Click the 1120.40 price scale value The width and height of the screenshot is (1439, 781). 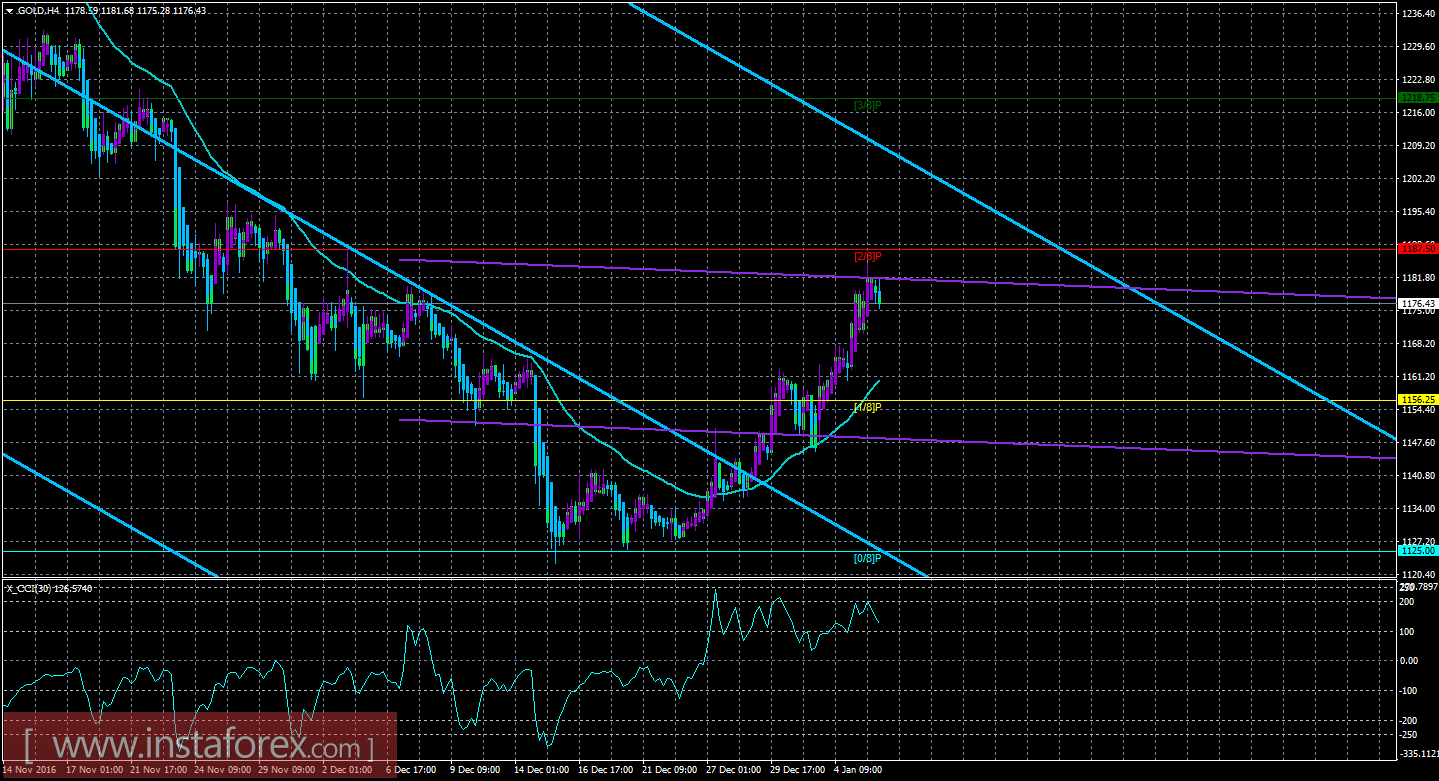click(1419, 574)
